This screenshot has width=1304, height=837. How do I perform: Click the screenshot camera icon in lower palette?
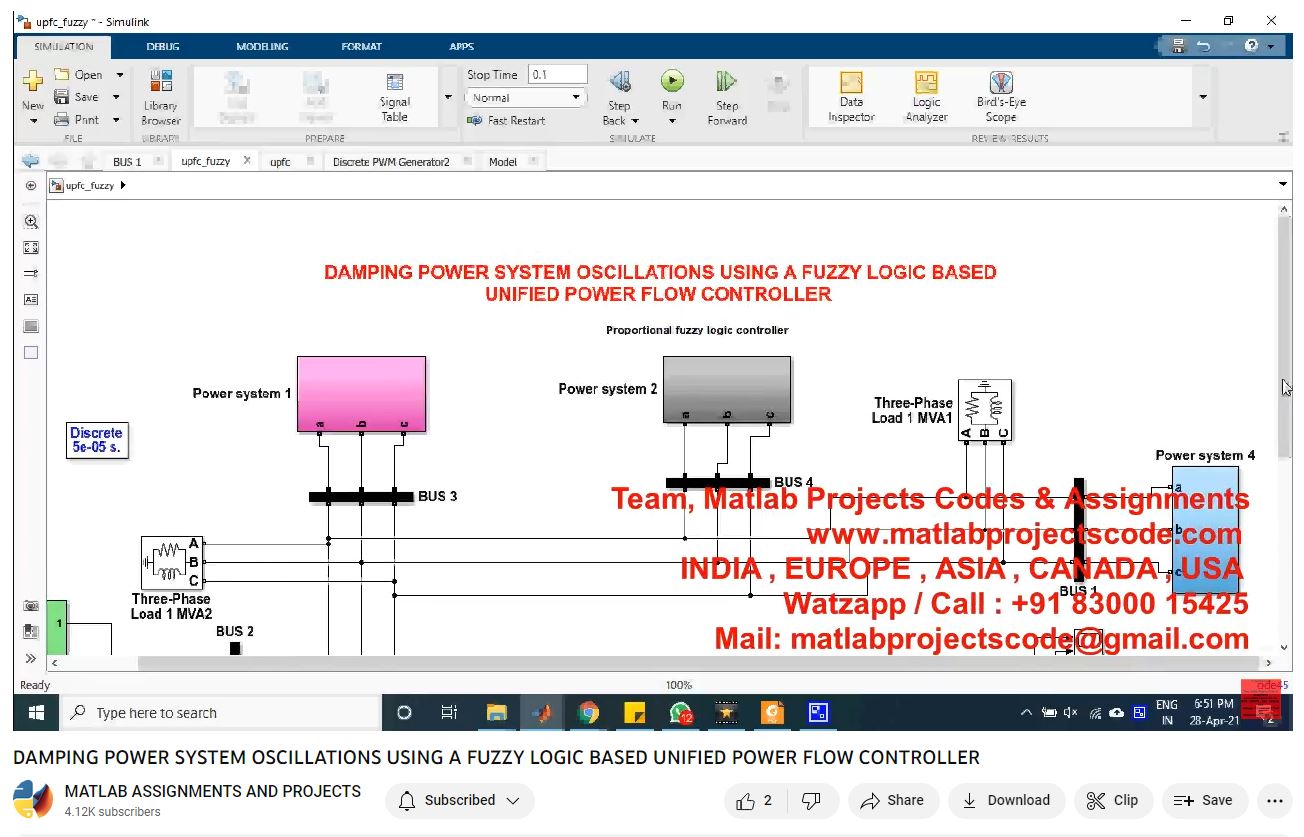31,606
